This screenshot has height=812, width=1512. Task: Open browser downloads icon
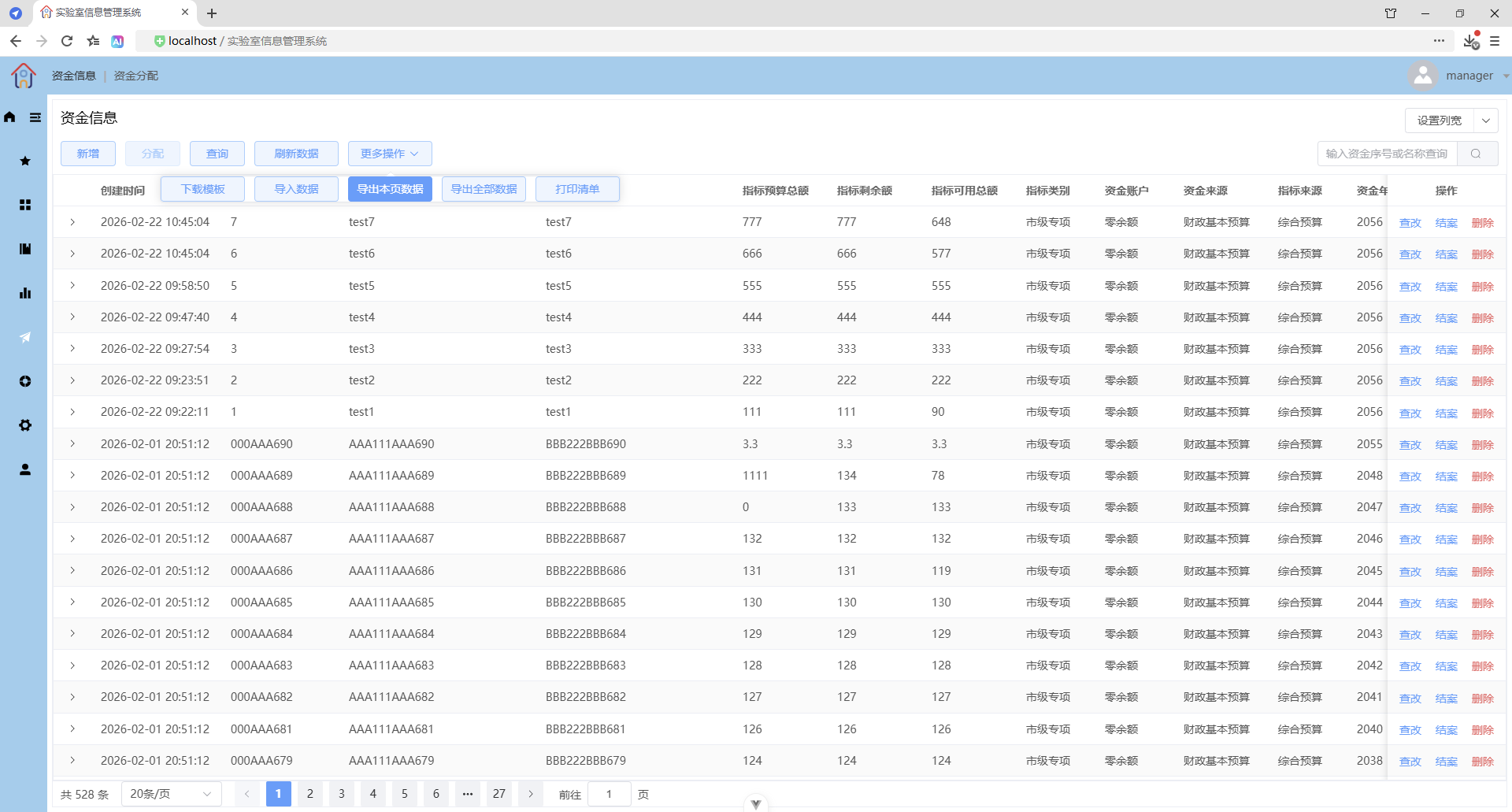tap(1470, 41)
